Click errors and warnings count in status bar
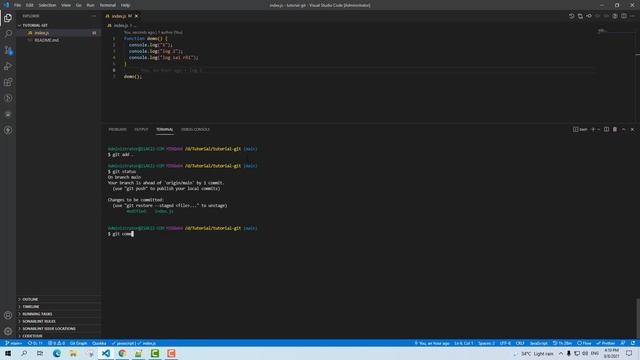The image size is (640, 360). point(56,343)
